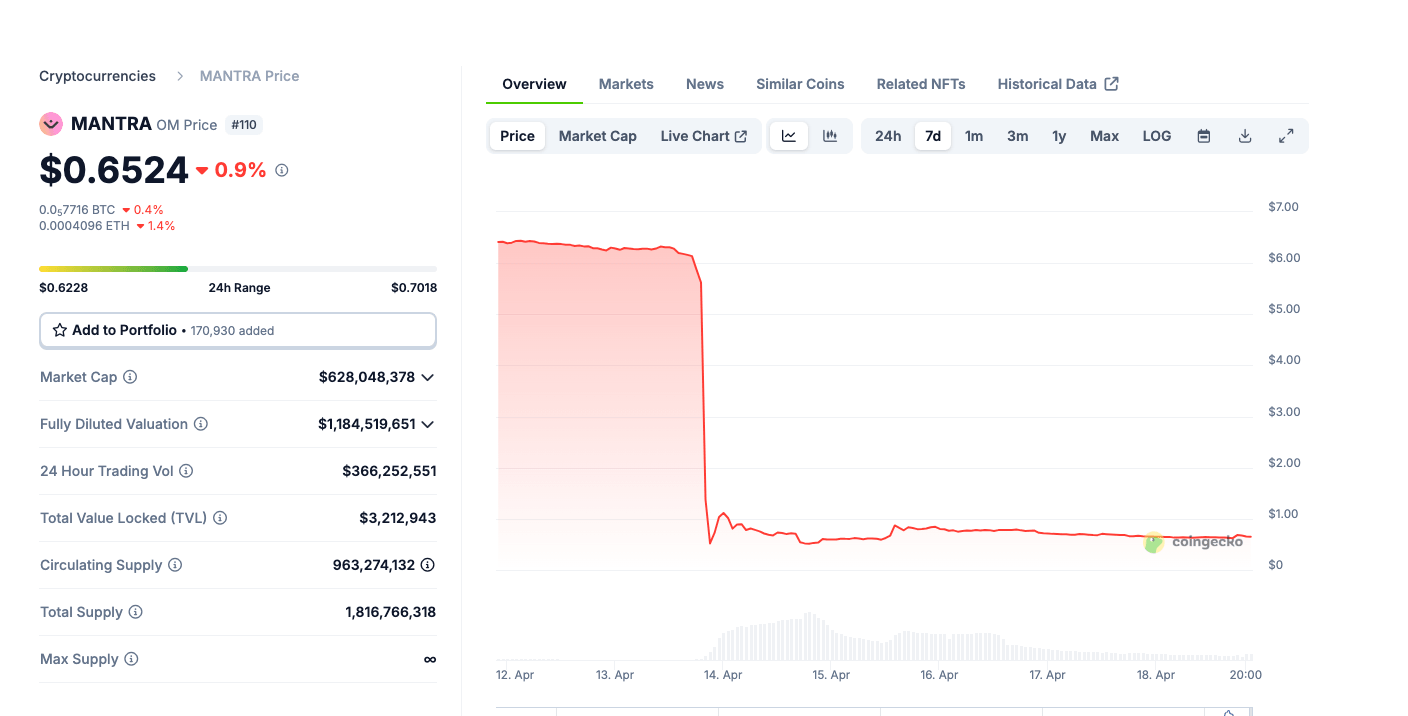Select the 1y time range option
Image resolution: width=1408 pixels, height=716 pixels.
point(1059,135)
